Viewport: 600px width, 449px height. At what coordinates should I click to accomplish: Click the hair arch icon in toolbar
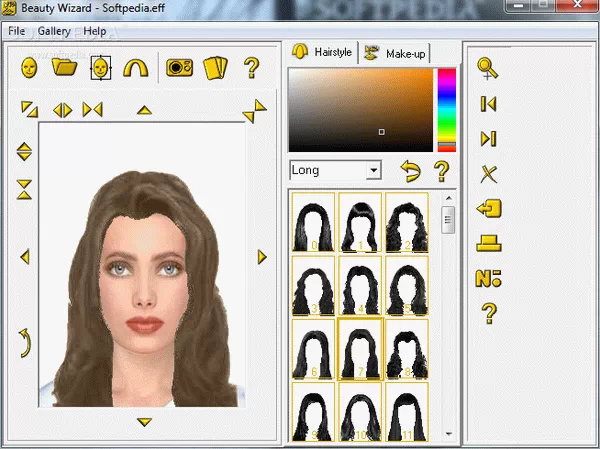point(134,67)
